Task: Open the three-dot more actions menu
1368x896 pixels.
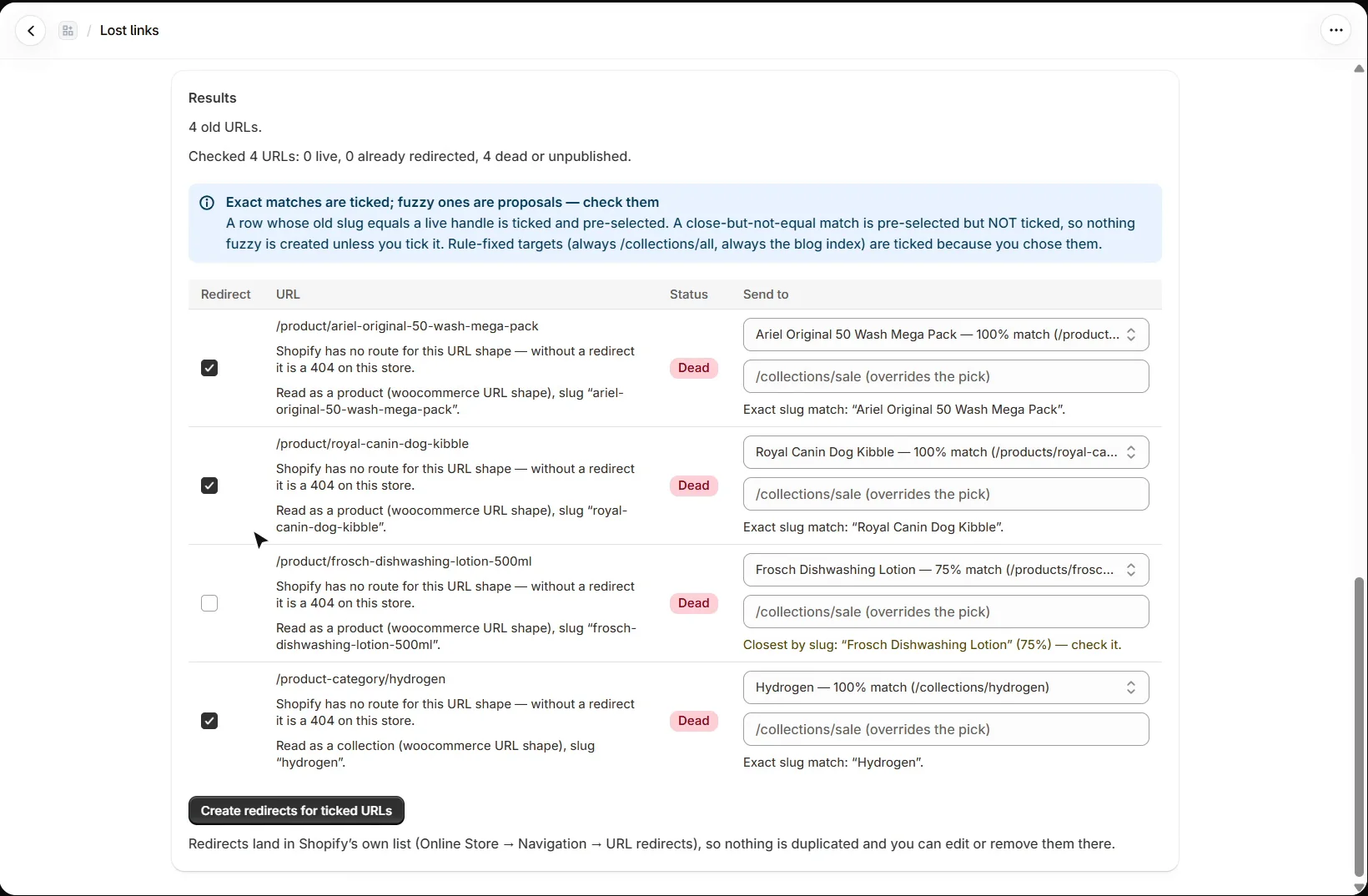Action: click(1335, 31)
